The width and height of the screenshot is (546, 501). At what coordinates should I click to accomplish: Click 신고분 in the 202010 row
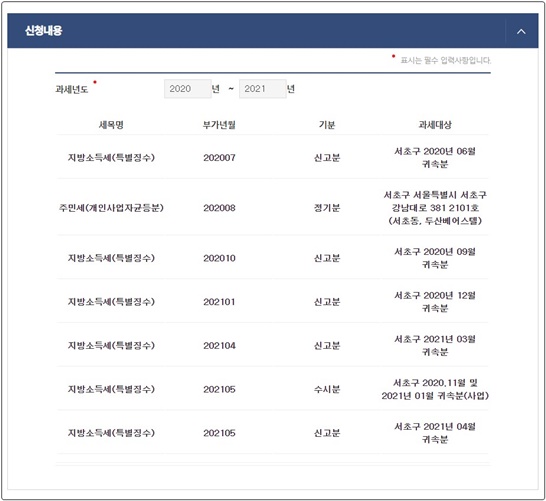(327, 258)
